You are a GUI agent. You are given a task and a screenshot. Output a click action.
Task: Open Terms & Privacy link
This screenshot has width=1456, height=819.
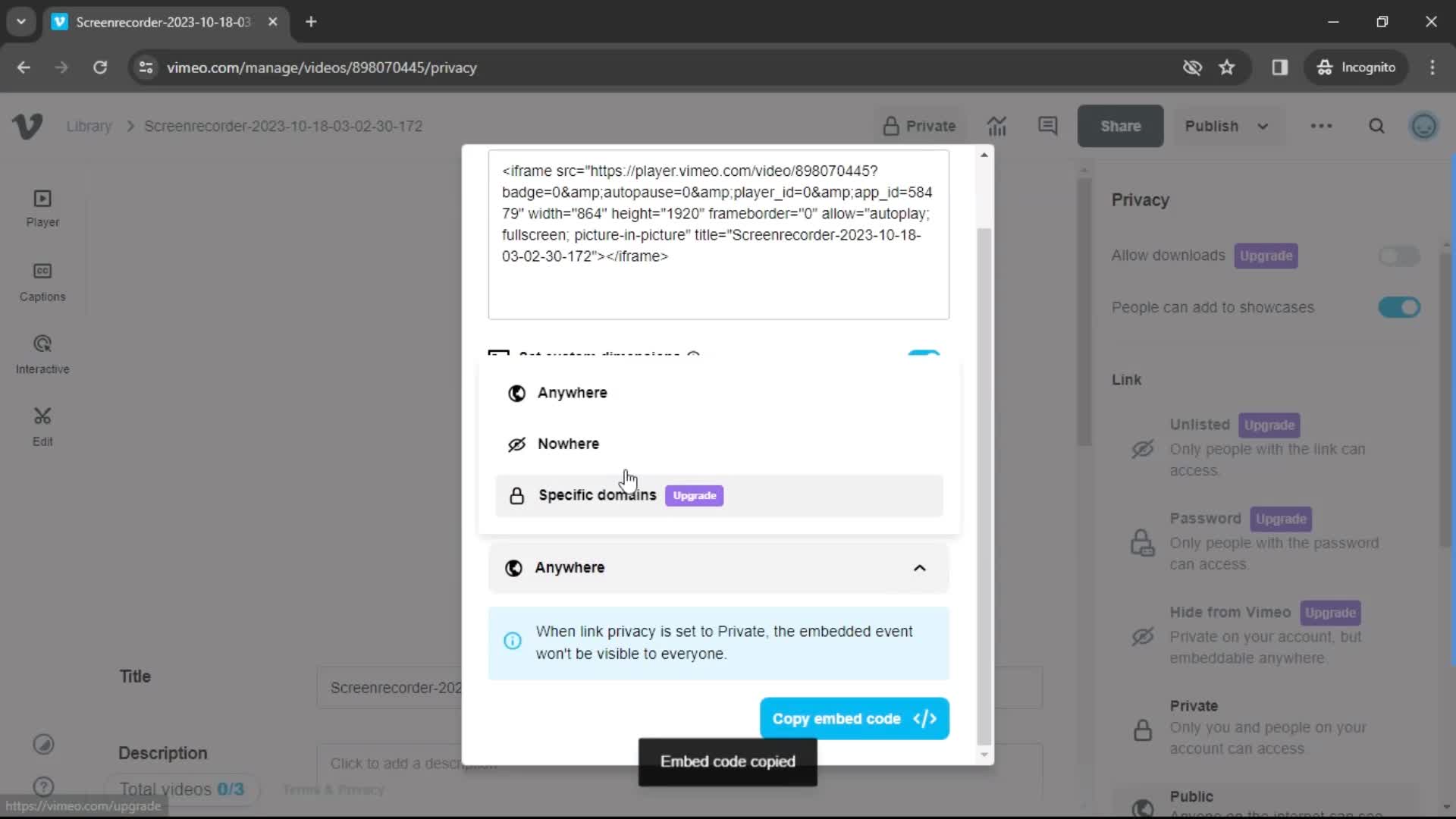point(334,790)
